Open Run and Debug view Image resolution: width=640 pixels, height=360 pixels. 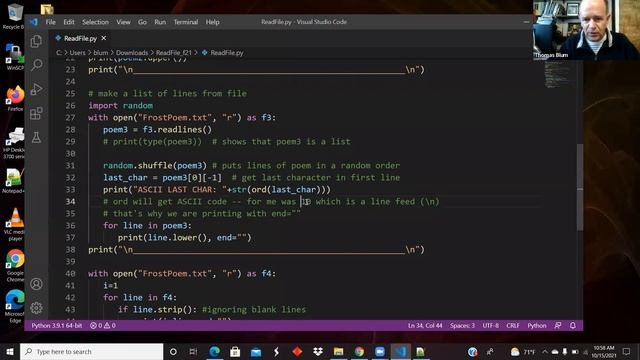coord(36,89)
